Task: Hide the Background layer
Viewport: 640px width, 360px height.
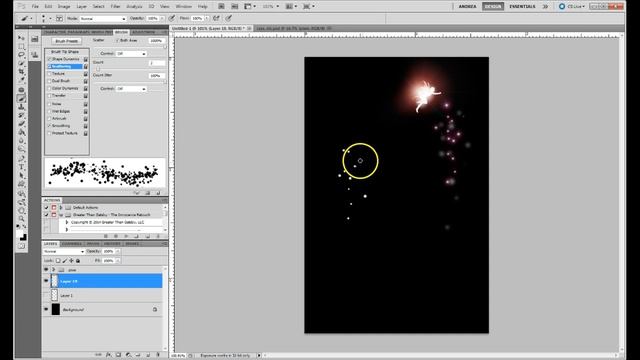Action: (46, 309)
